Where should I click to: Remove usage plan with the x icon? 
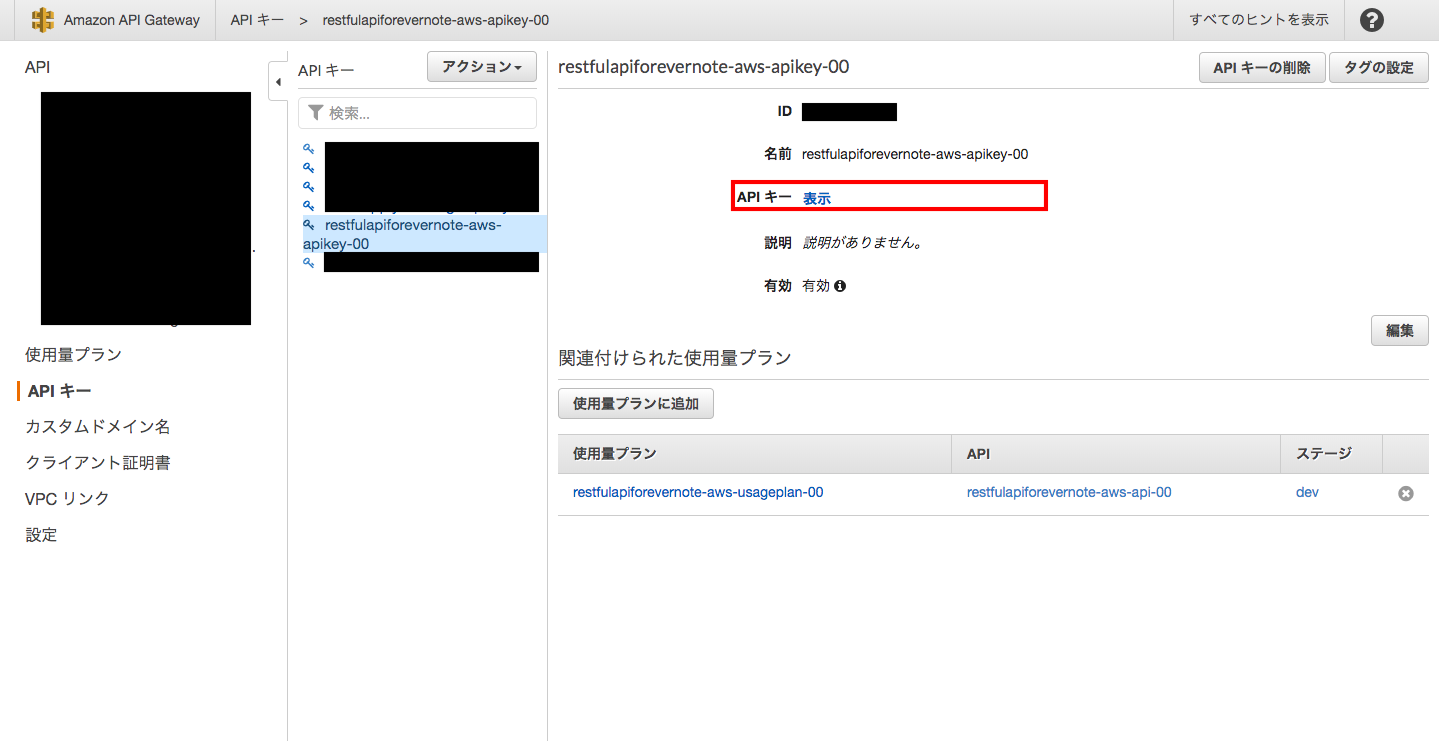(x=1406, y=493)
